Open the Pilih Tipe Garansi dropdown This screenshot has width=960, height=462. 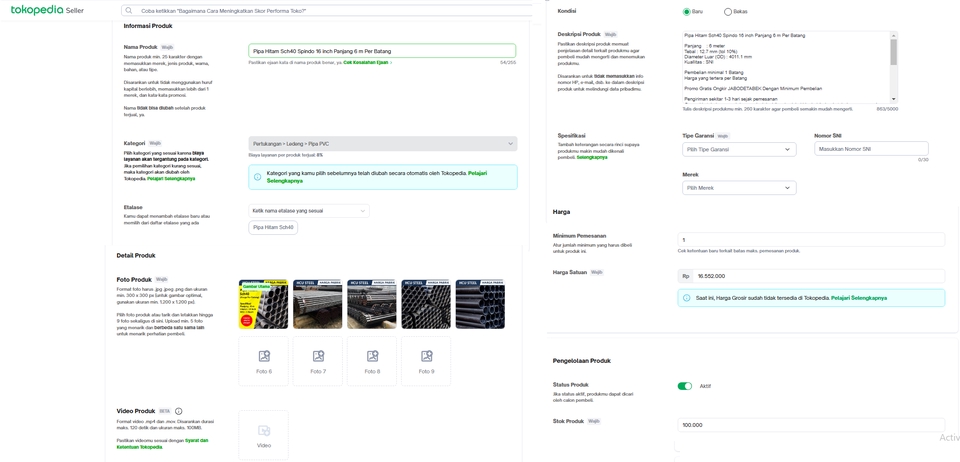739,149
